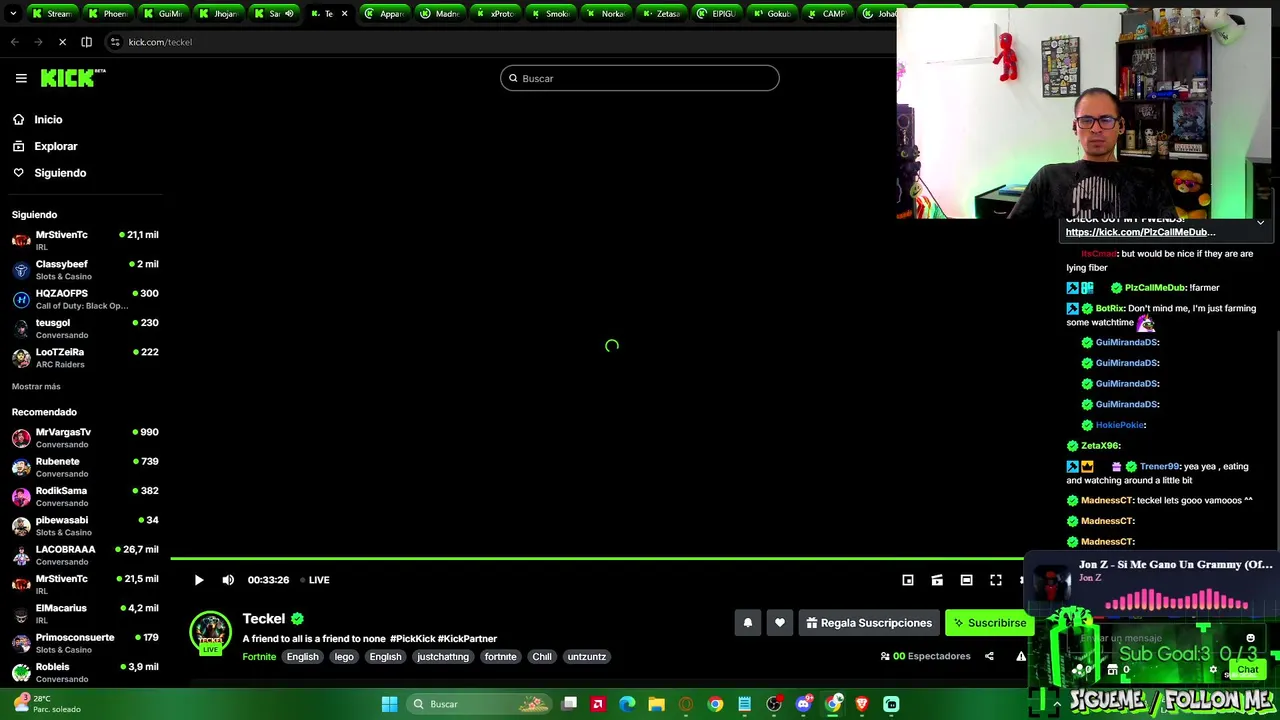
Task: Open kick.com/PlzCallMeDub link in chat
Action: click(1140, 232)
